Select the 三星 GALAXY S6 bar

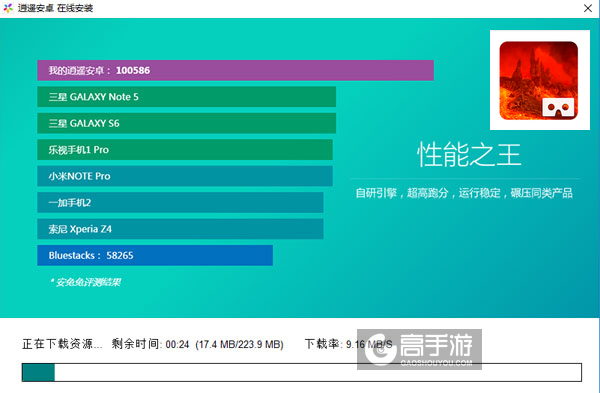click(187, 123)
